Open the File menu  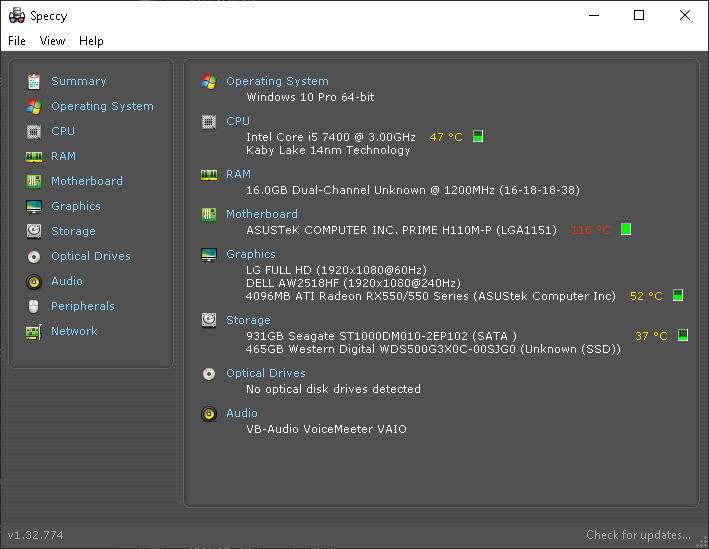pos(17,41)
